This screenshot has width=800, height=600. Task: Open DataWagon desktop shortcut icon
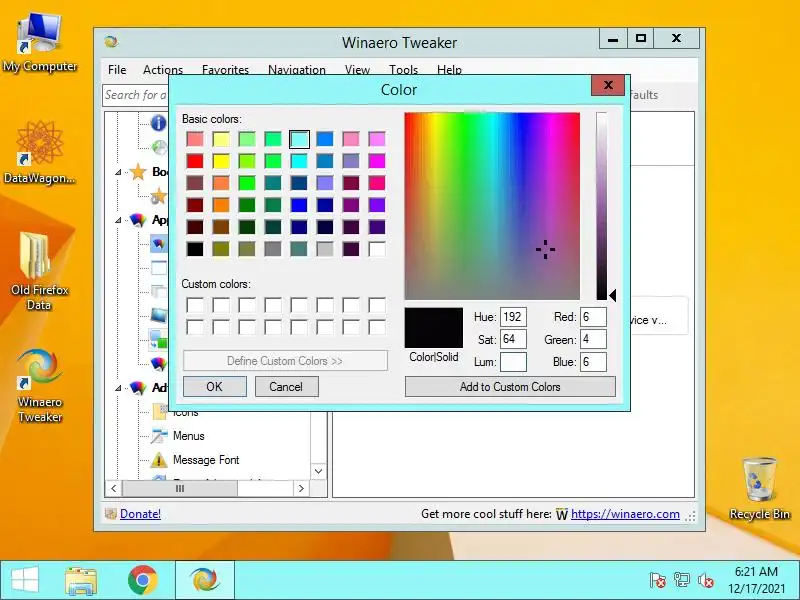pyautogui.click(x=39, y=152)
